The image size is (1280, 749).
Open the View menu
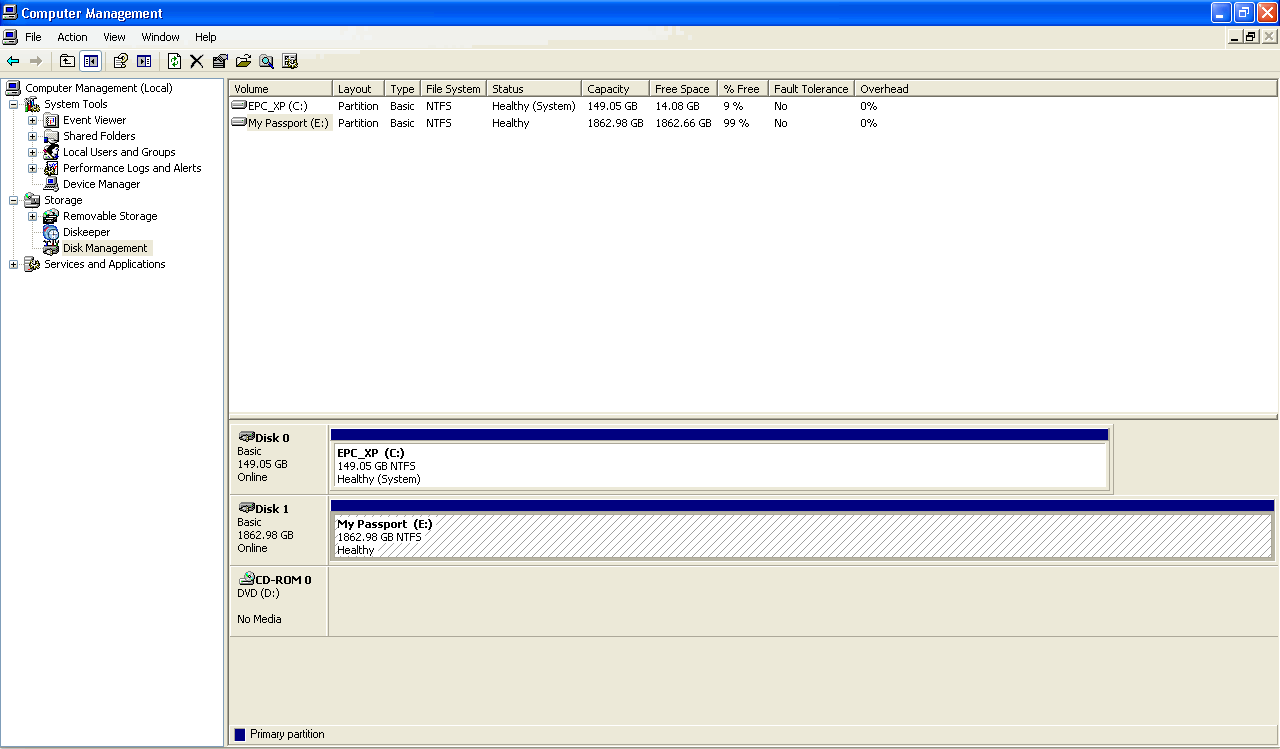[114, 37]
